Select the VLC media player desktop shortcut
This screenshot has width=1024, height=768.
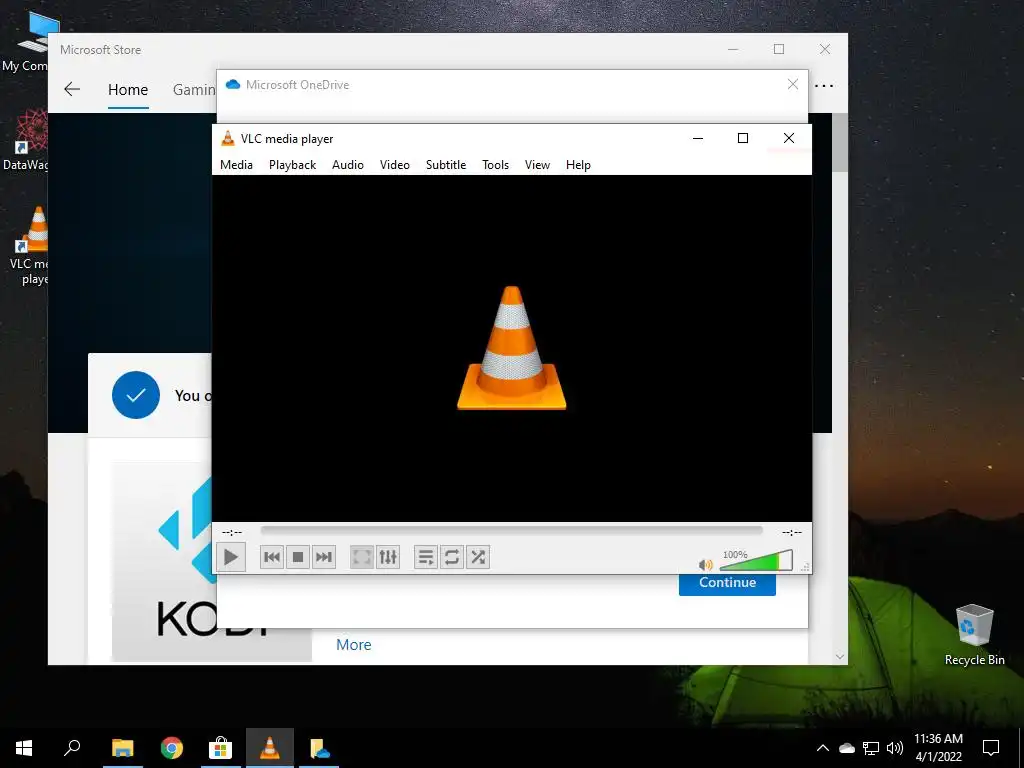29,246
